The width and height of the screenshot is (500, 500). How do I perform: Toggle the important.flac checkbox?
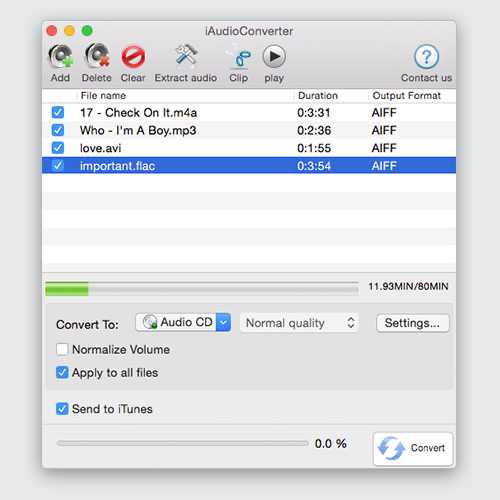click(58, 165)
